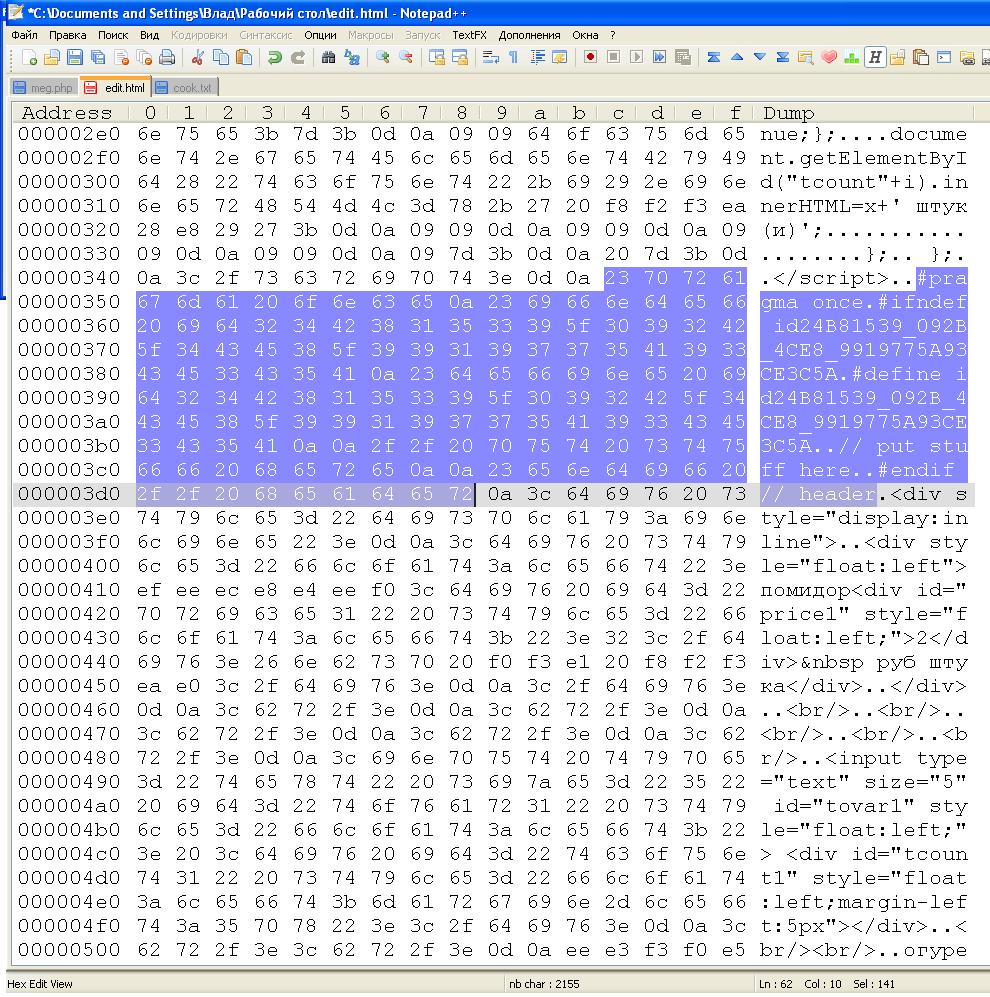Click the blue down triangle icon
Image resolution: width=990 pixels, height=997 pixels.
[759, 57]
